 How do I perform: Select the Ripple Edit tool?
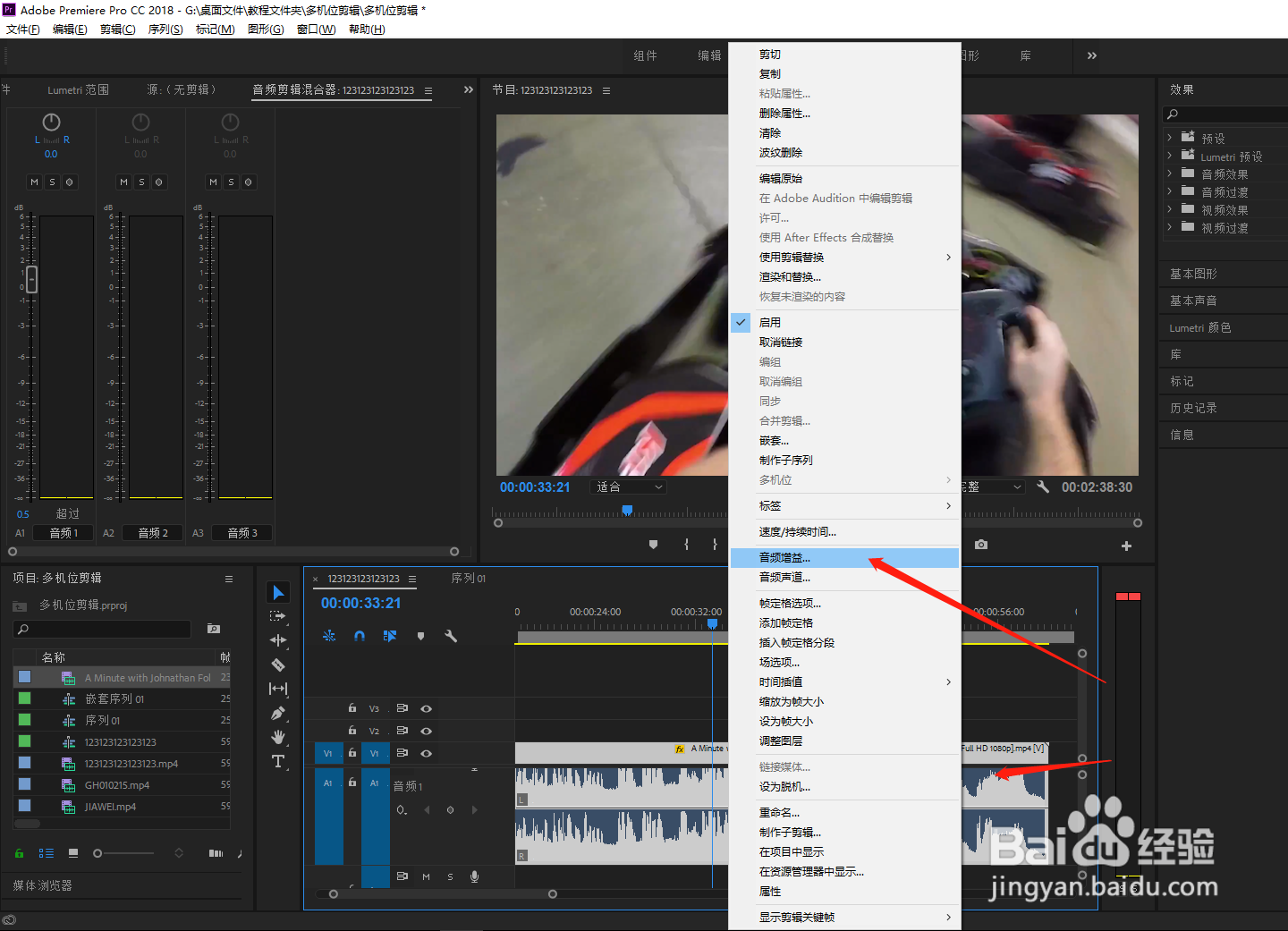[278, 640]
